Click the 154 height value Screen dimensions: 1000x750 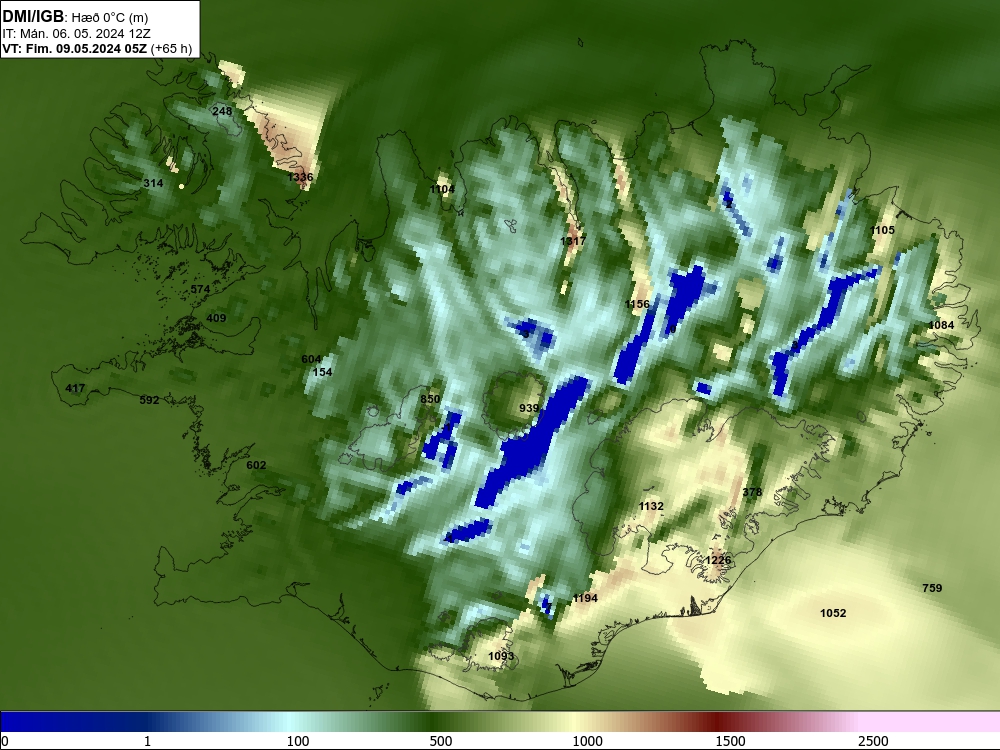[x=323, y=372]
